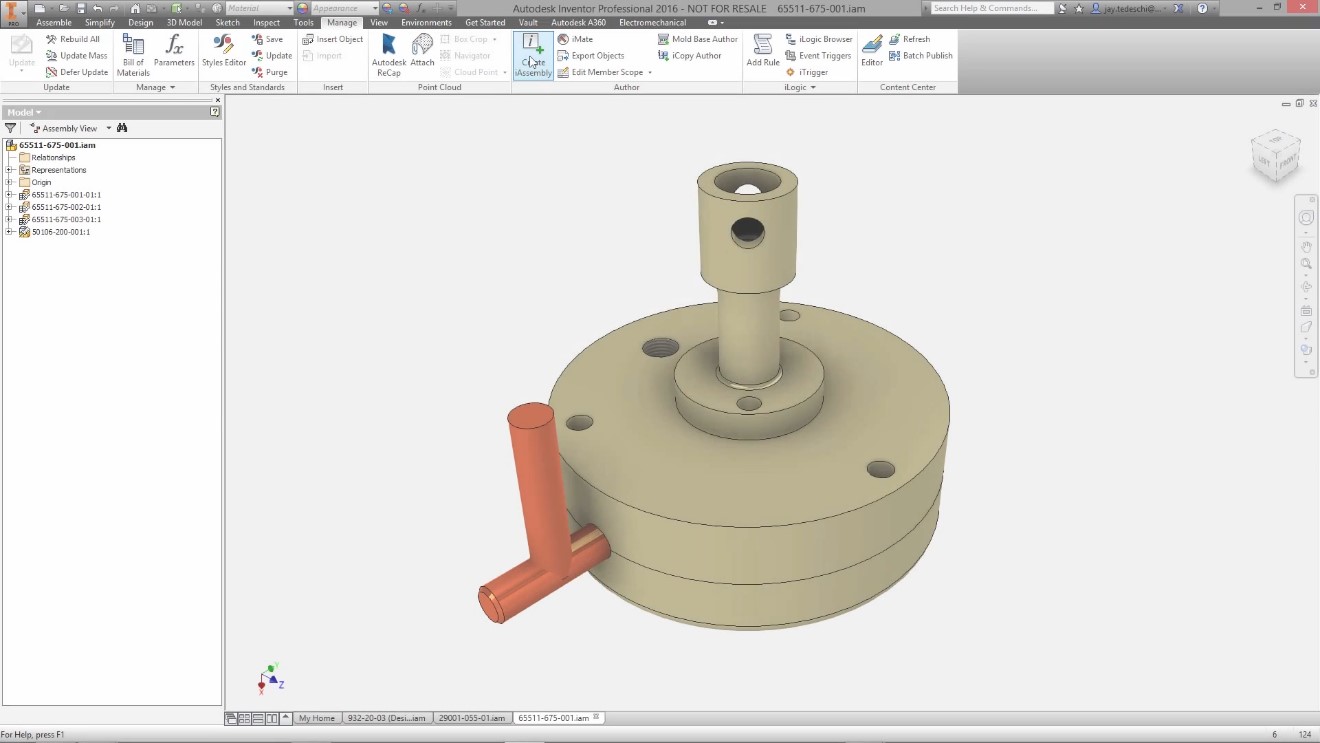
Task: Select 65511-675-002-01:1 in the browser
Action: (66, 207)
